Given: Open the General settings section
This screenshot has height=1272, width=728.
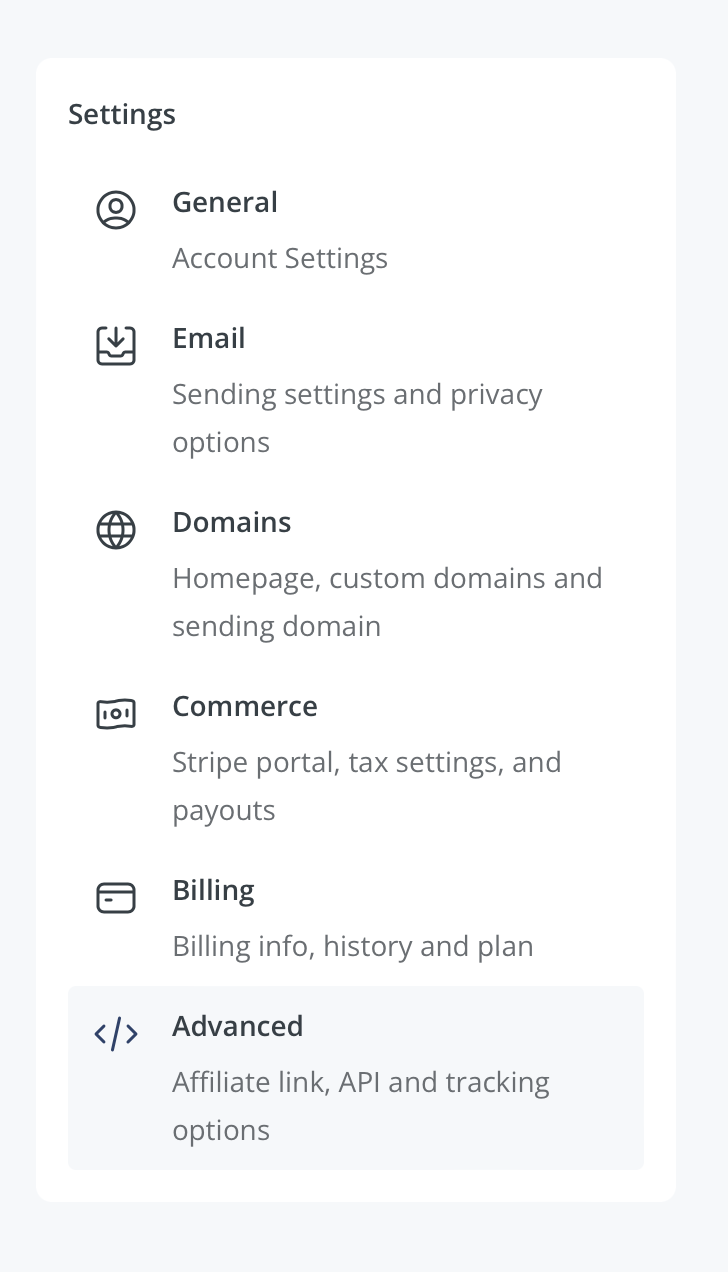Looking at the screenshot, I should [356, 230].
